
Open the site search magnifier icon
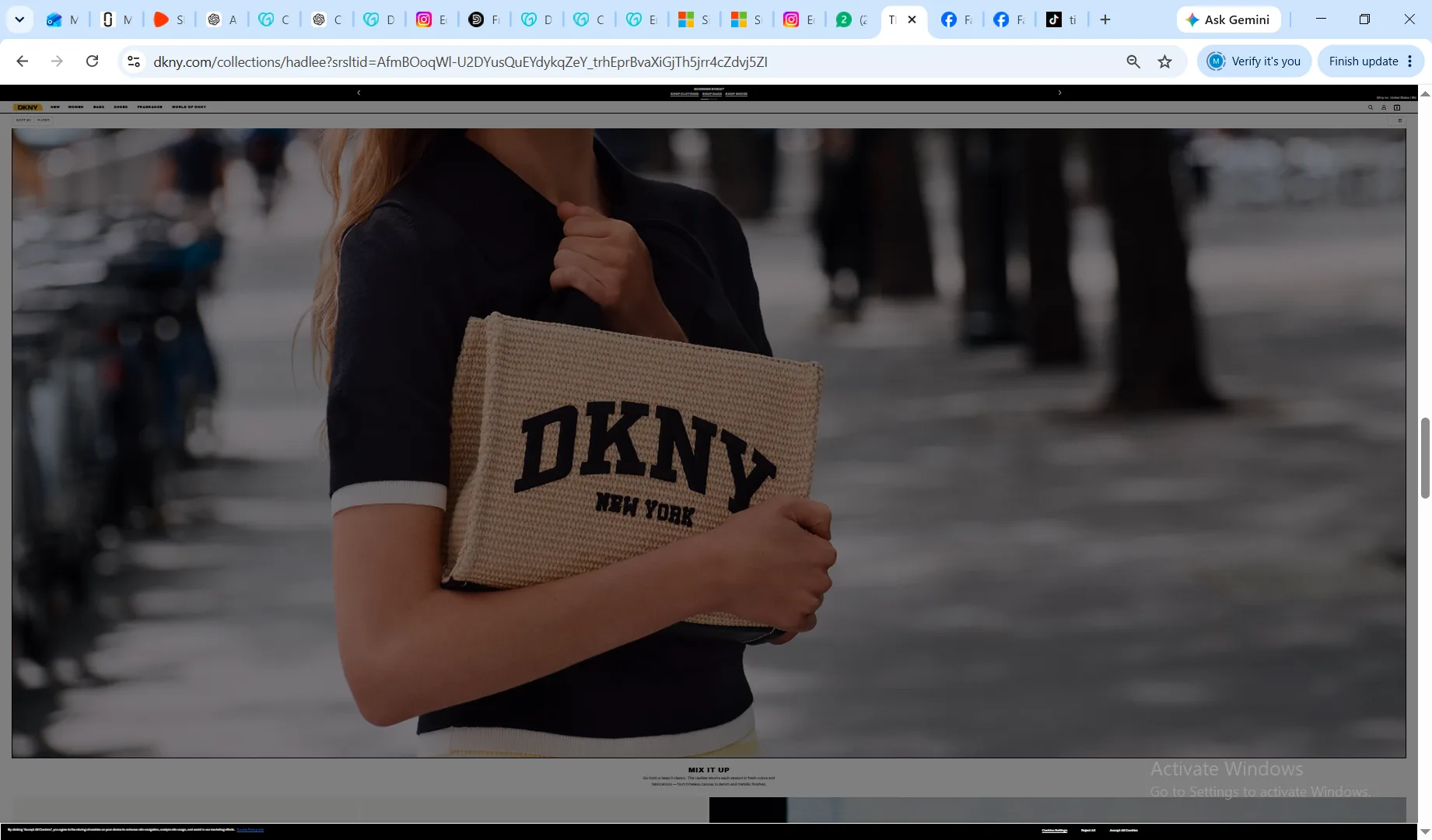[1371, 107]
